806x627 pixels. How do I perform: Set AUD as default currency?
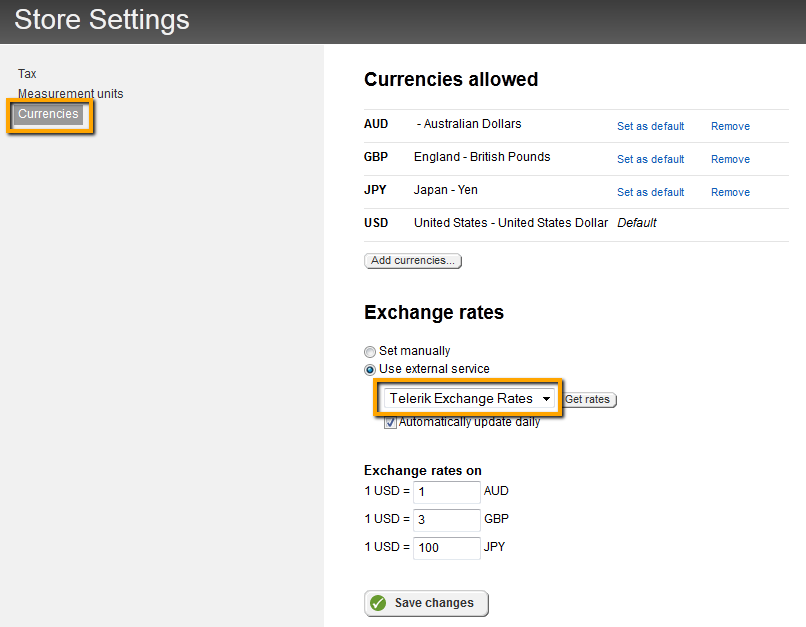tap(650, 126)
